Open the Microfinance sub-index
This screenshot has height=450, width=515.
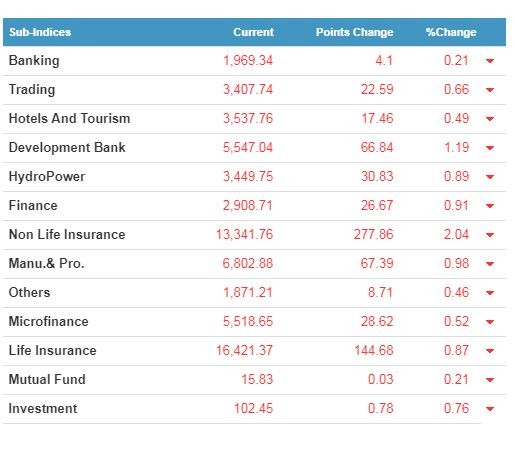tap(49, 321)
